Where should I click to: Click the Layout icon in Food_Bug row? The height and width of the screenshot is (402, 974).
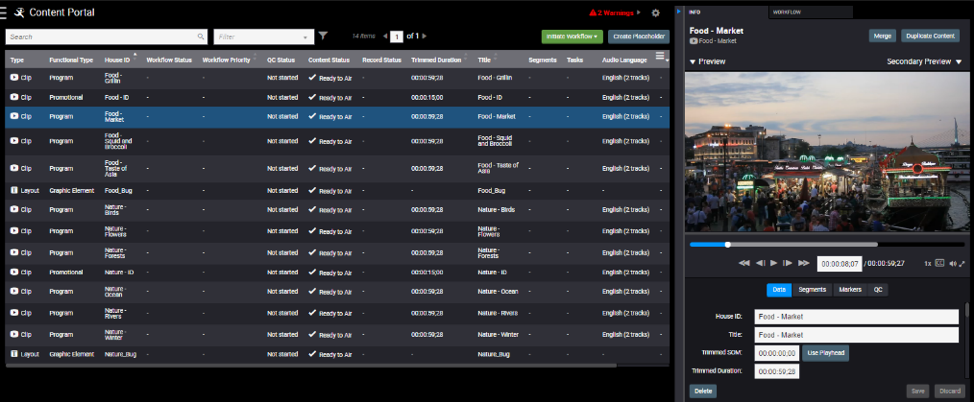click(14, 191)
